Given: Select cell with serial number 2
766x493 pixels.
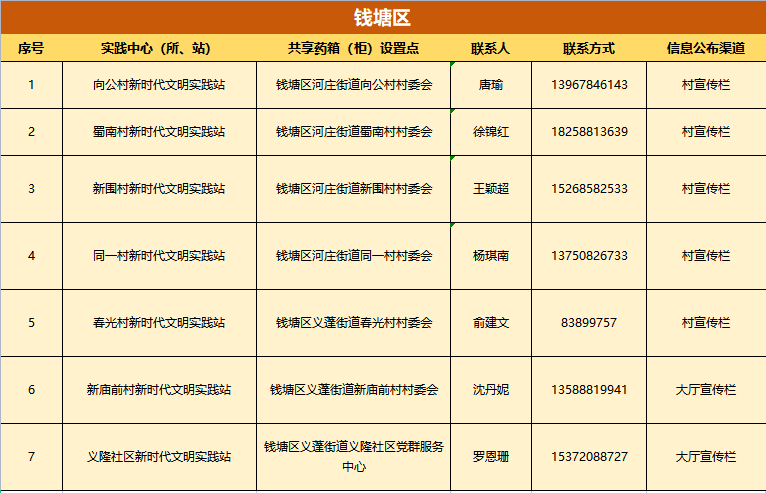Looking at the screenshot, I should (31, 132).
